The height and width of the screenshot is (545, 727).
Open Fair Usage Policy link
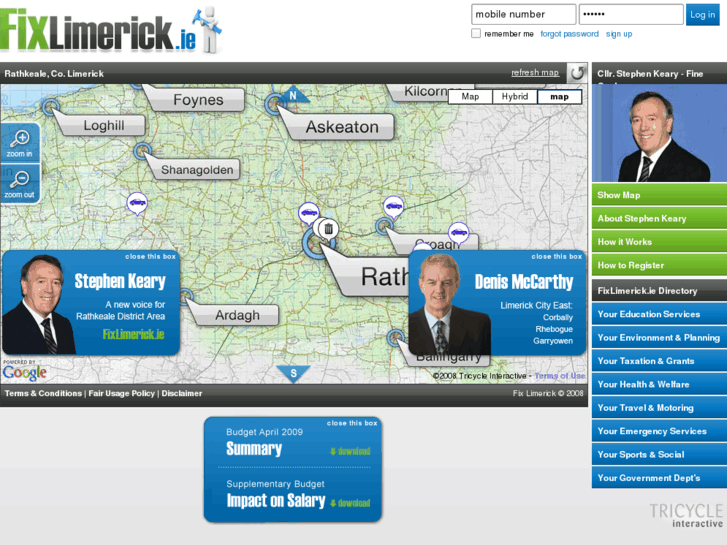(x=121, y=393)
